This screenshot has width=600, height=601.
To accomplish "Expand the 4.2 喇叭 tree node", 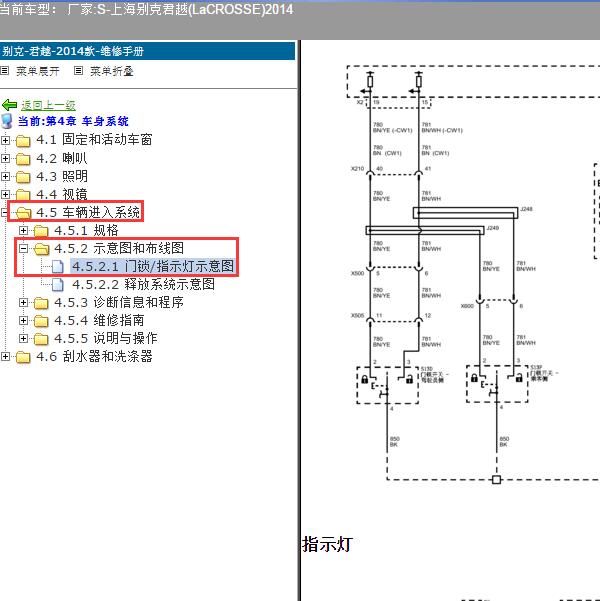I will [x=5, y=158].
